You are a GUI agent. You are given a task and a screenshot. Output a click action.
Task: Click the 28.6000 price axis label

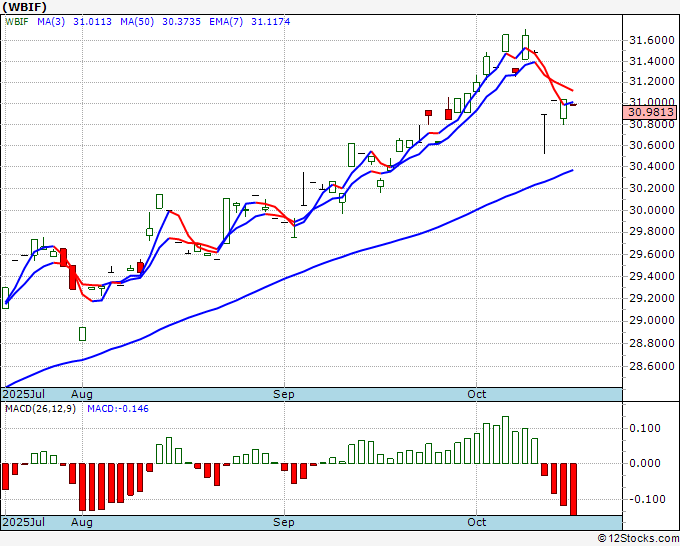click(x=652, y=366)
